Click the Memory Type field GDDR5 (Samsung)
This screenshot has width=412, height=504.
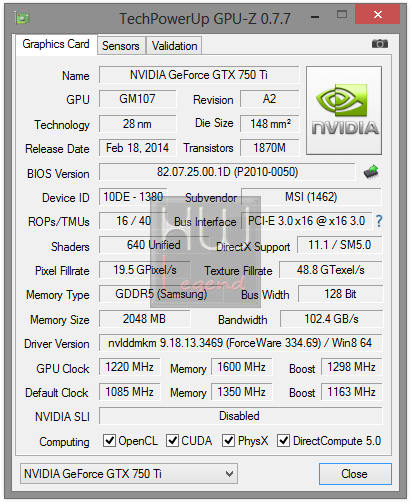[x=161, y=294]
